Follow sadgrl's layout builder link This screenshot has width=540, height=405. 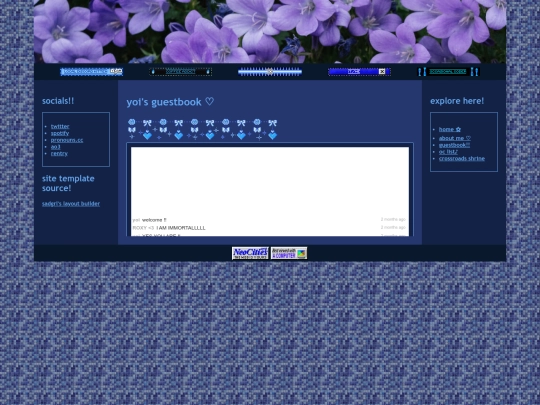click(x=71, y=204)
